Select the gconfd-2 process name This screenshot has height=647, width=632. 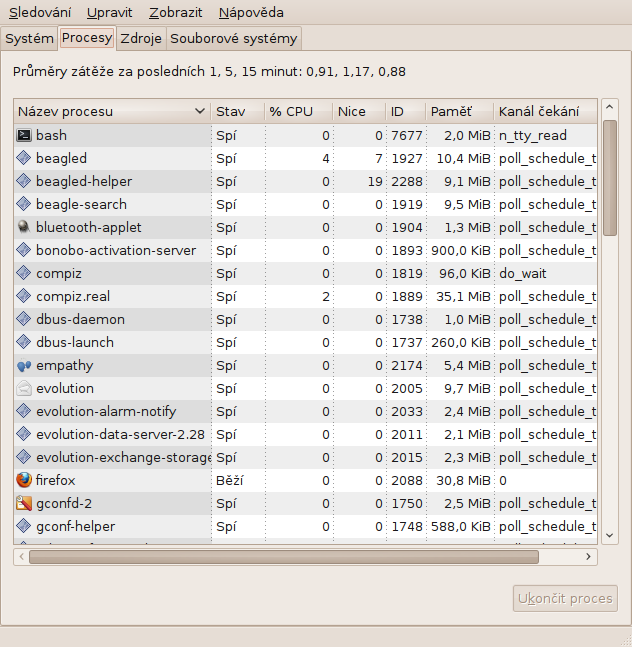[64, 503]
